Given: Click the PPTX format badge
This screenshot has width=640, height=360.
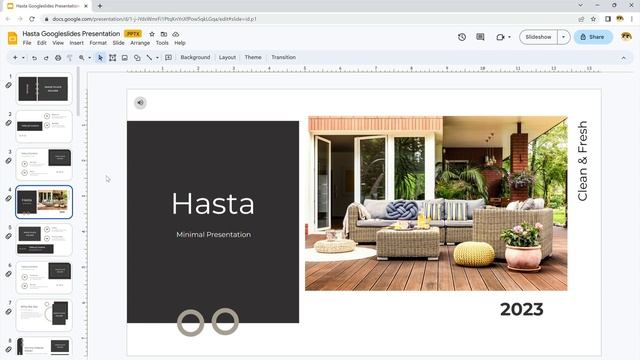Looking at the screenshot, I should pyautogui.click(x=133, y=34).
